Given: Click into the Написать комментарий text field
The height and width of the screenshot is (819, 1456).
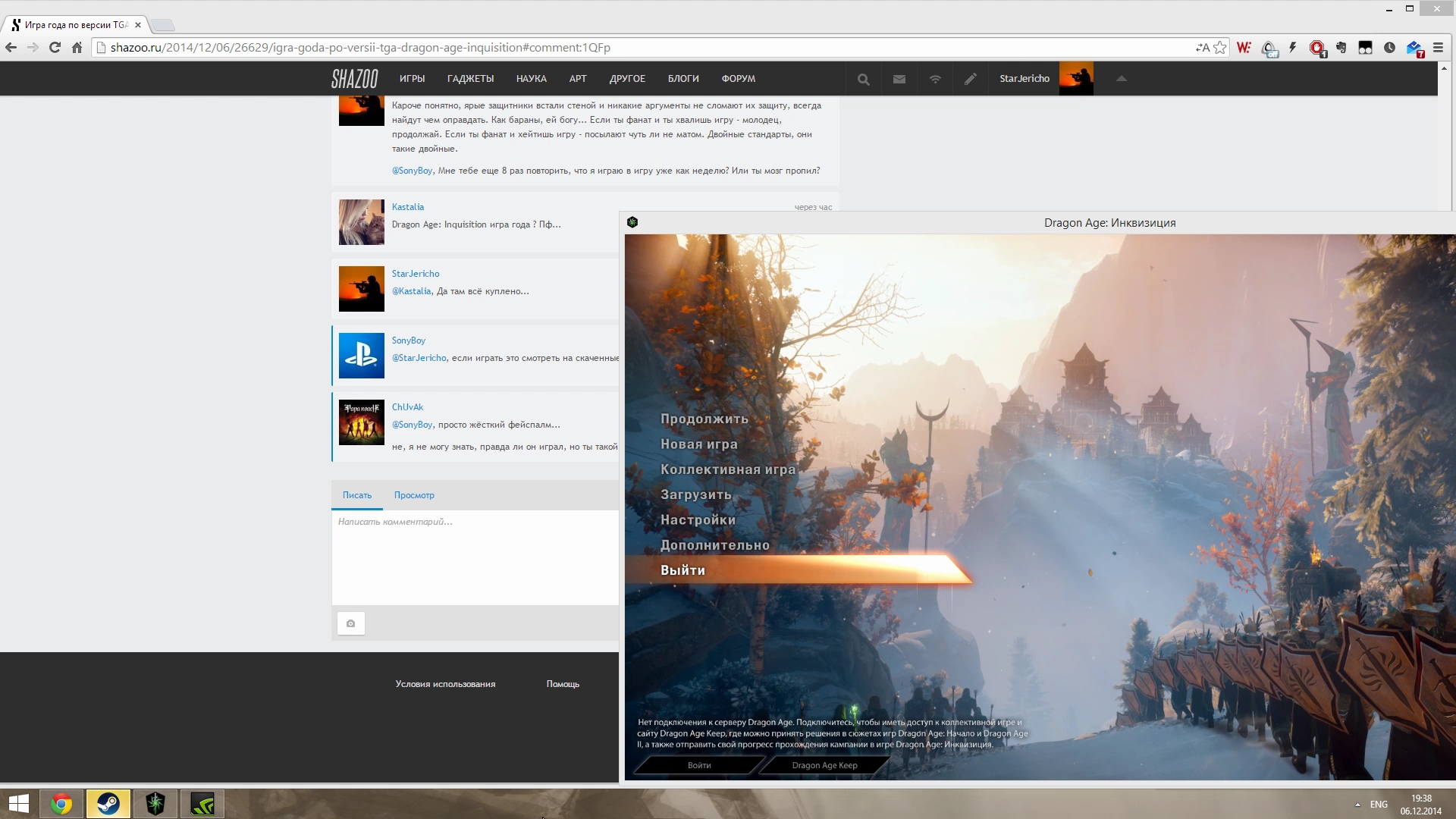Looking at the screenshot, I should [x=475, y=557].
